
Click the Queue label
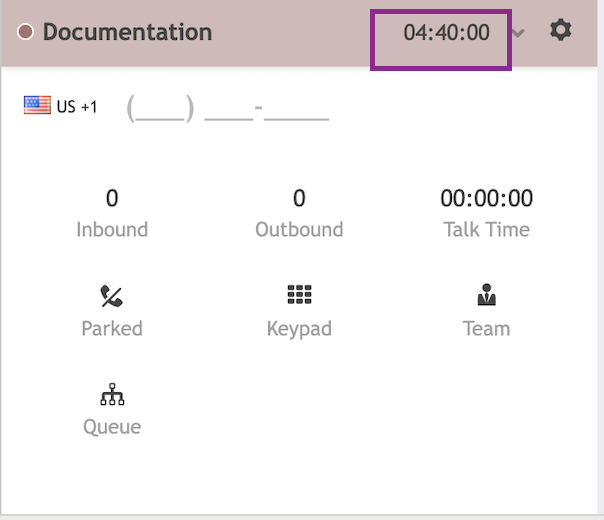pos(112,427)
